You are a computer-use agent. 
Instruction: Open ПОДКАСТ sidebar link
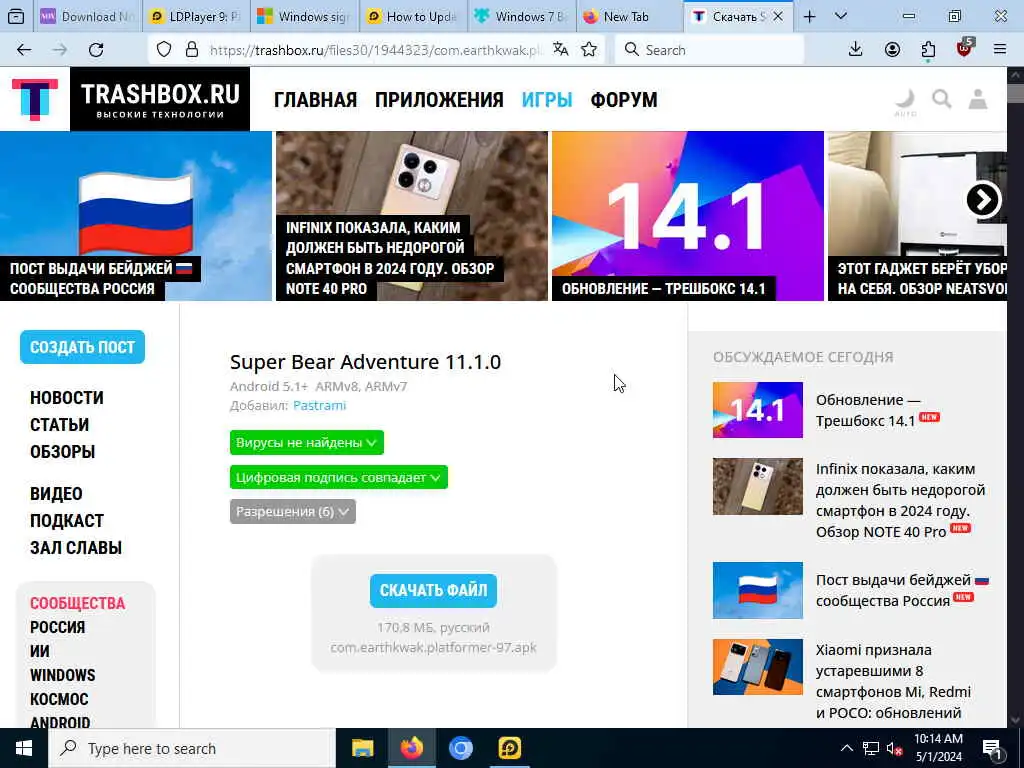point(67,520)
